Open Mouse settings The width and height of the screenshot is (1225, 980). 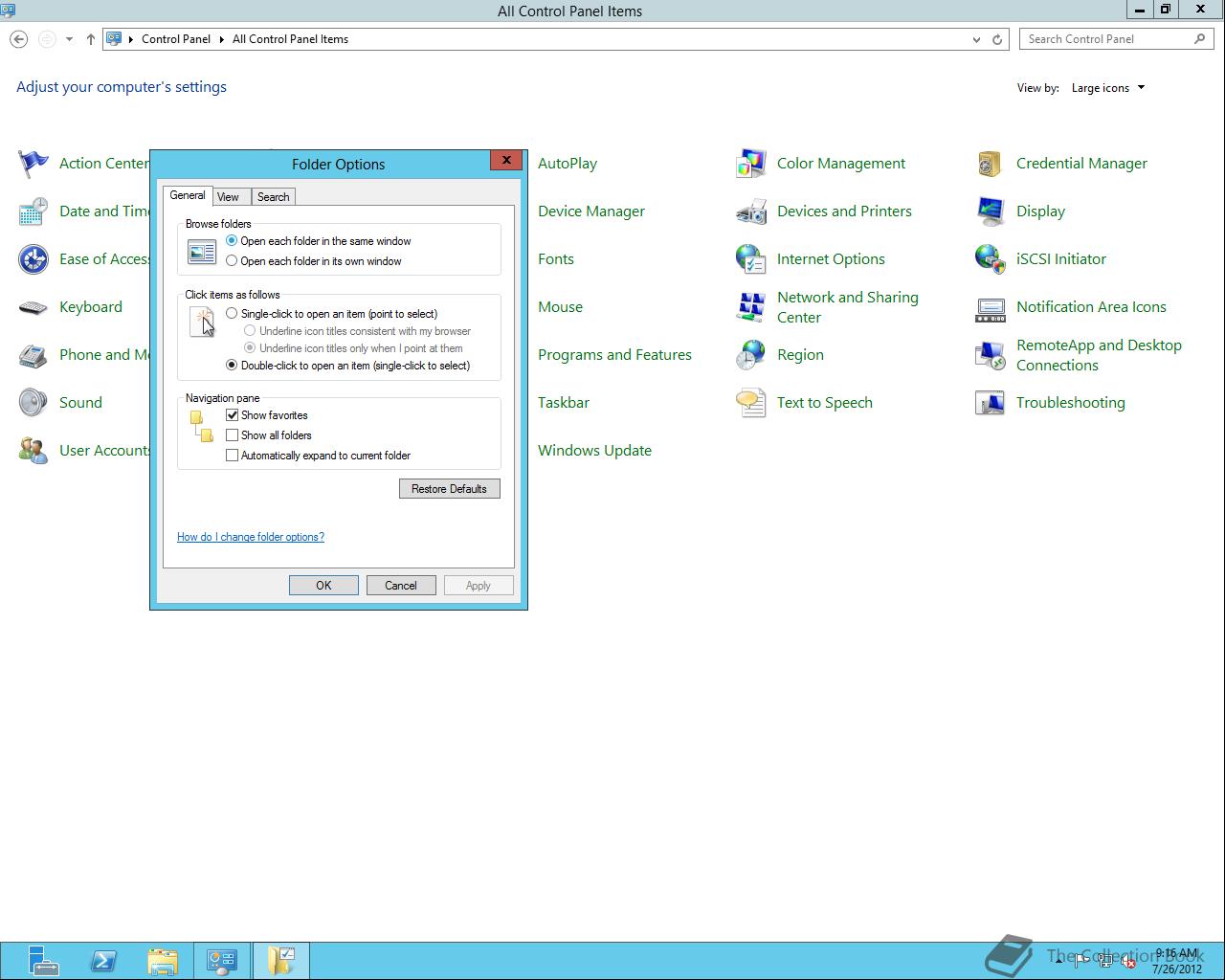coord(561,307)
